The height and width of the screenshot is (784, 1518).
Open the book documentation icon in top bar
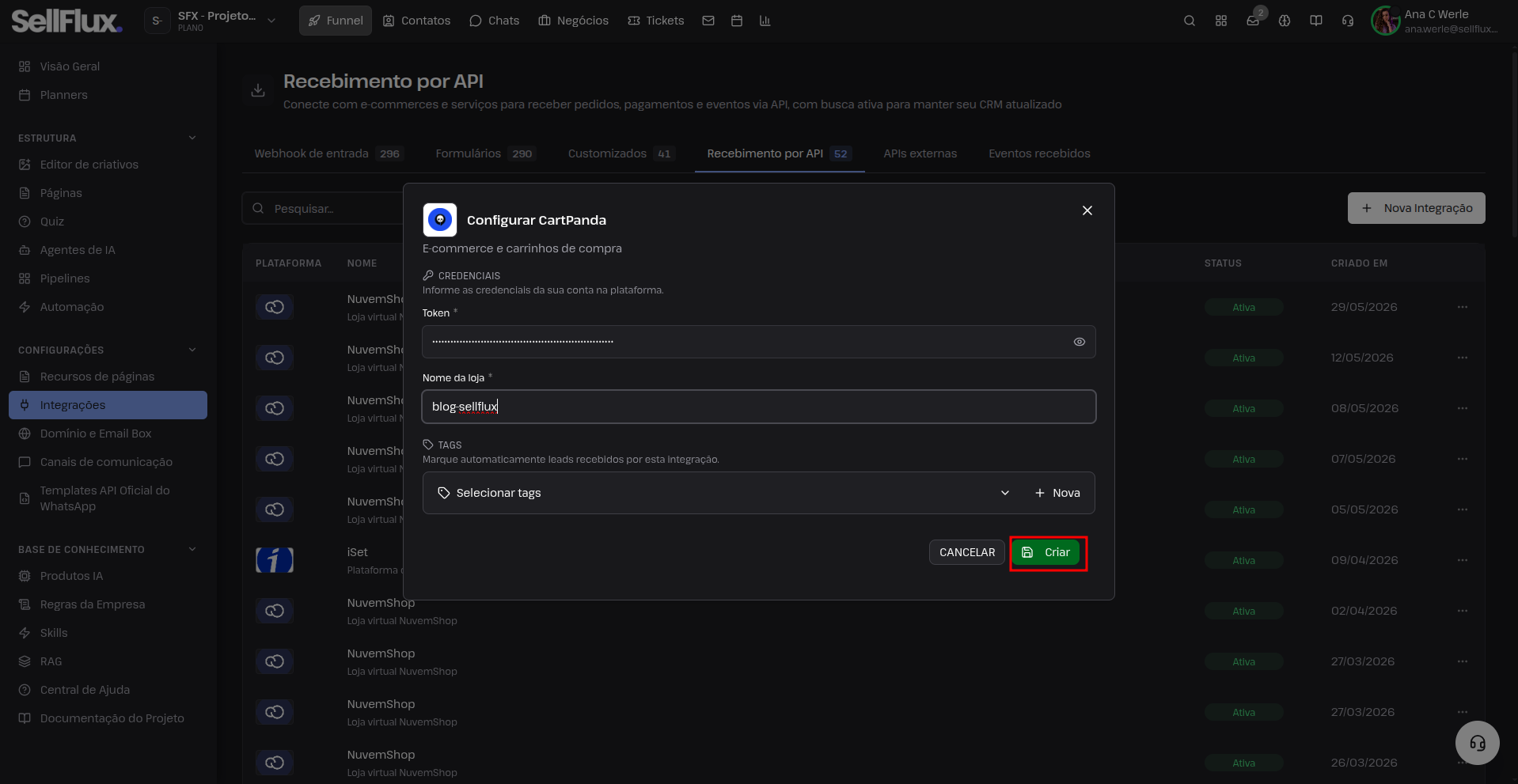[1316, 21]
